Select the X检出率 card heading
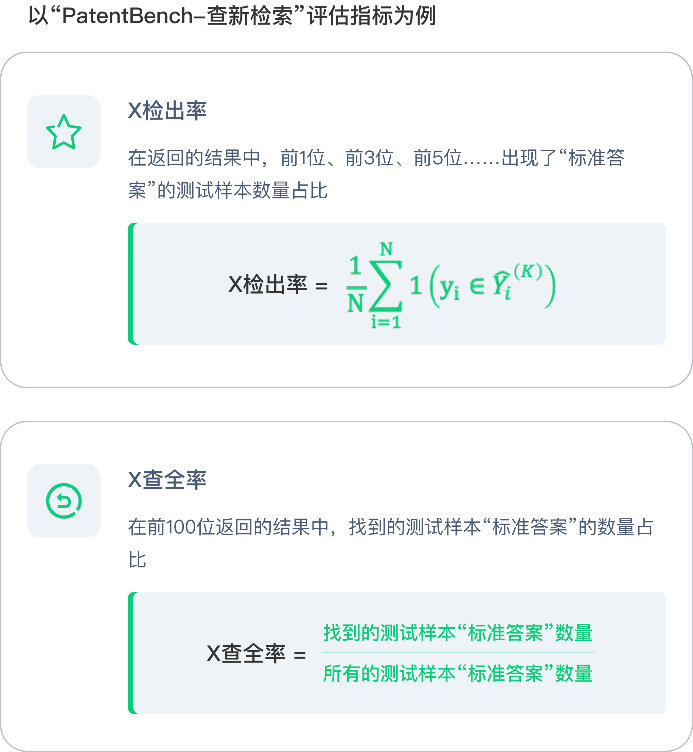 [x=167, y=111]
